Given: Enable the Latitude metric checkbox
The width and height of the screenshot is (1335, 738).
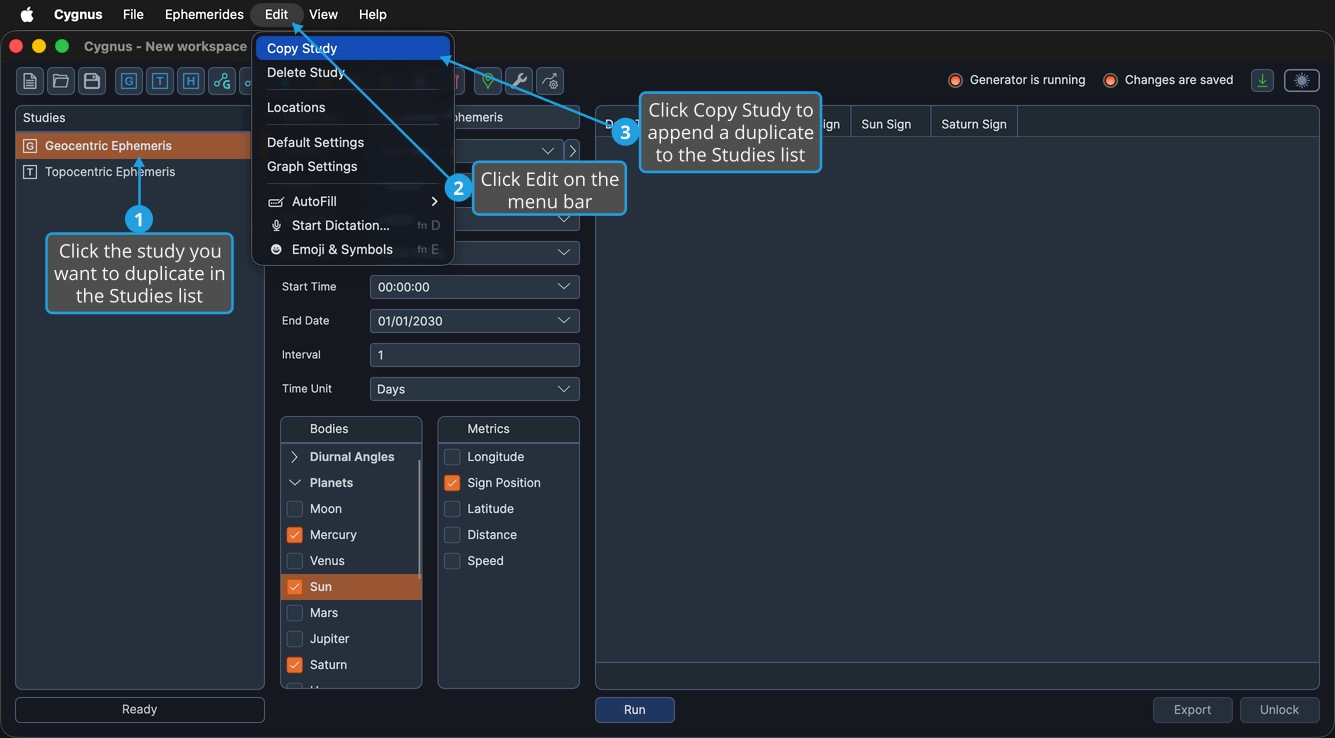Looking at the screenshot, I should pos(452,509).
